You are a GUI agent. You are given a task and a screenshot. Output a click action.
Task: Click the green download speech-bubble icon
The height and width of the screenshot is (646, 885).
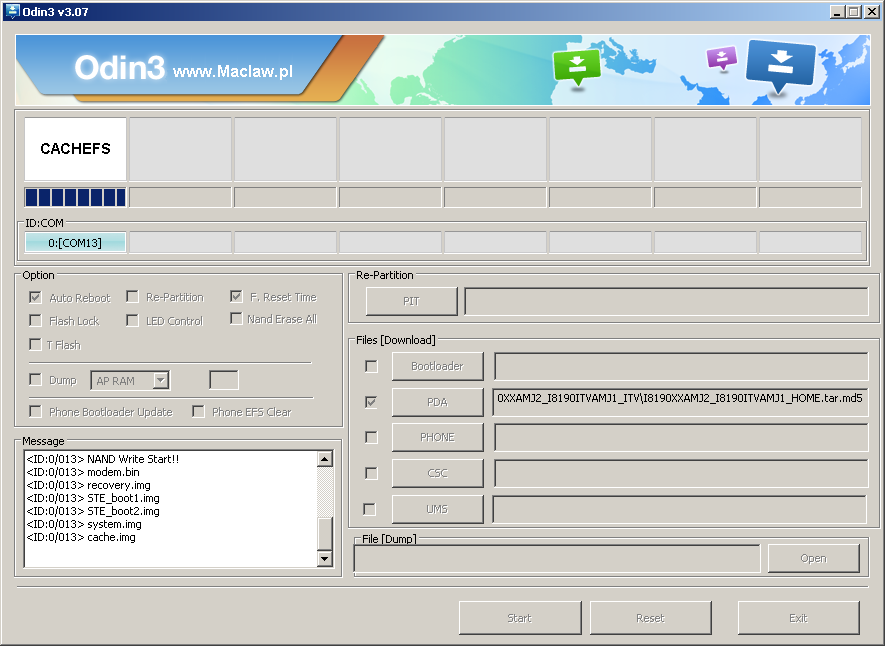[576, 67]
